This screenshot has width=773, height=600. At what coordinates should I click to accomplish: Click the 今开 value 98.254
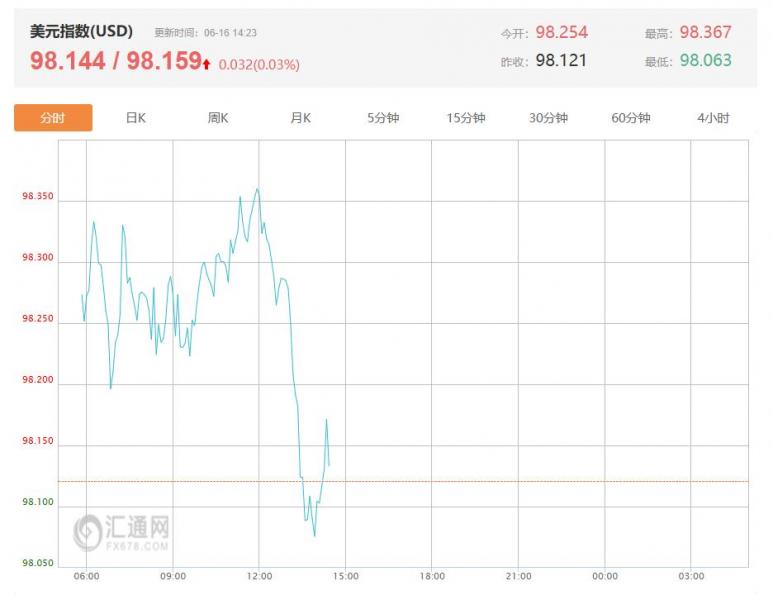pos(562,32)
